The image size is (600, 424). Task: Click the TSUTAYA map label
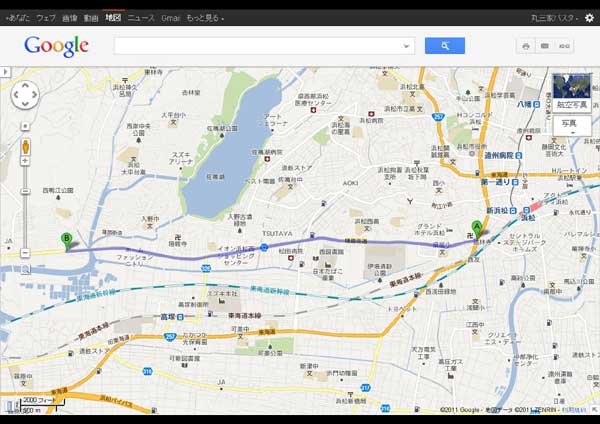tap(277, 233)
